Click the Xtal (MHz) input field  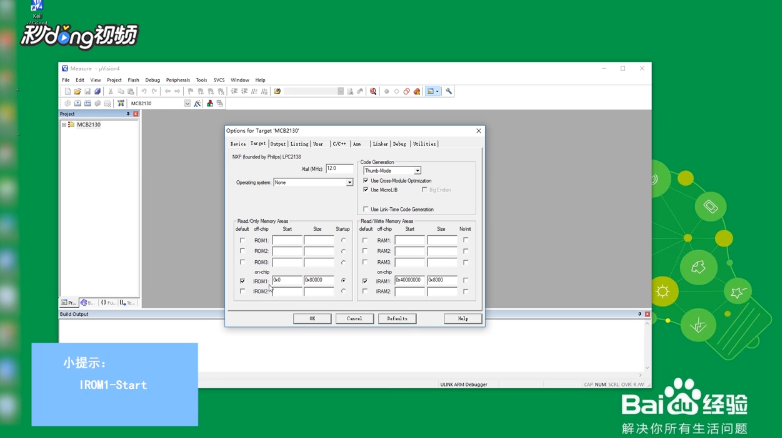[339, 169]
